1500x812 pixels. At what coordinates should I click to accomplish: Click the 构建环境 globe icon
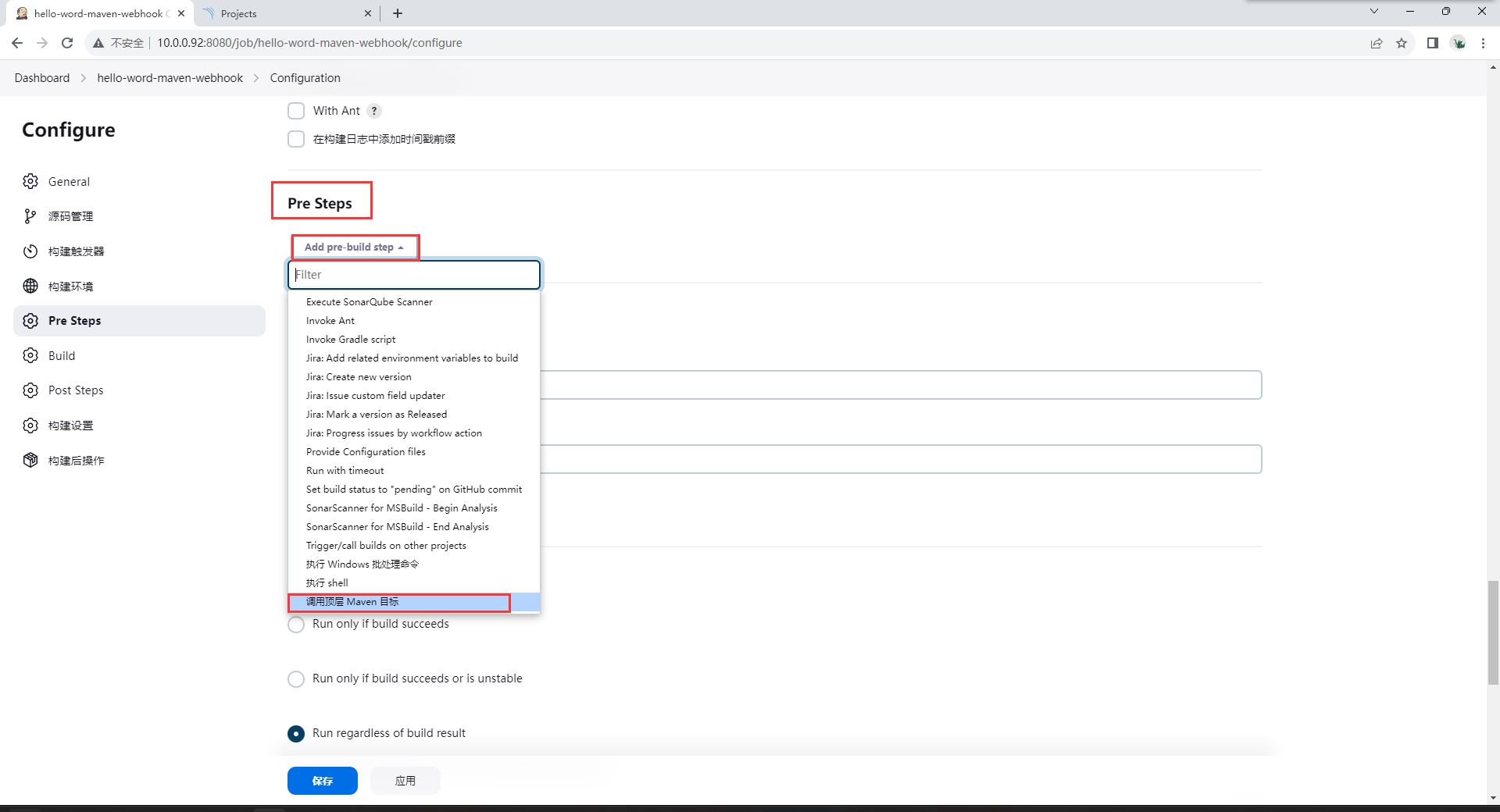30,286
